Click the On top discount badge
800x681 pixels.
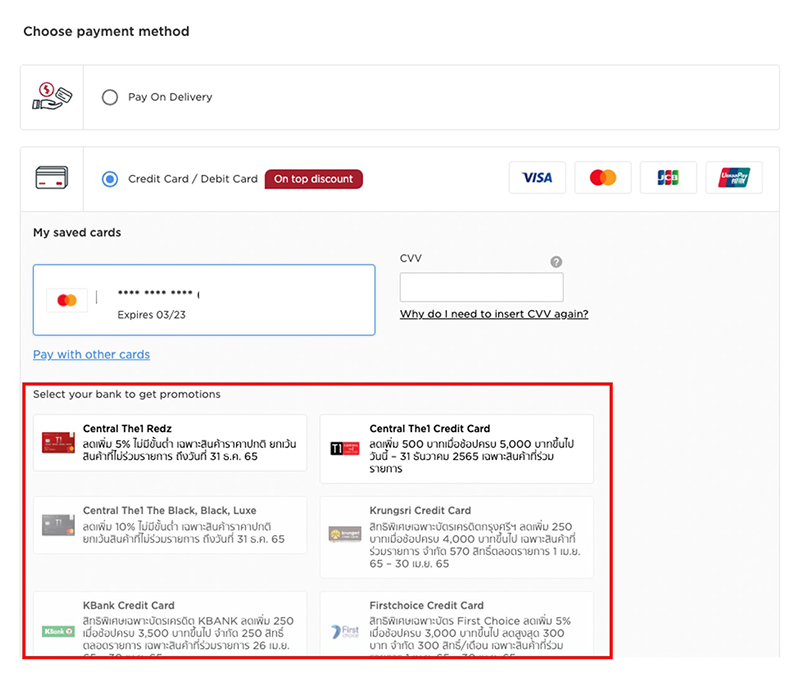point(313,179)
